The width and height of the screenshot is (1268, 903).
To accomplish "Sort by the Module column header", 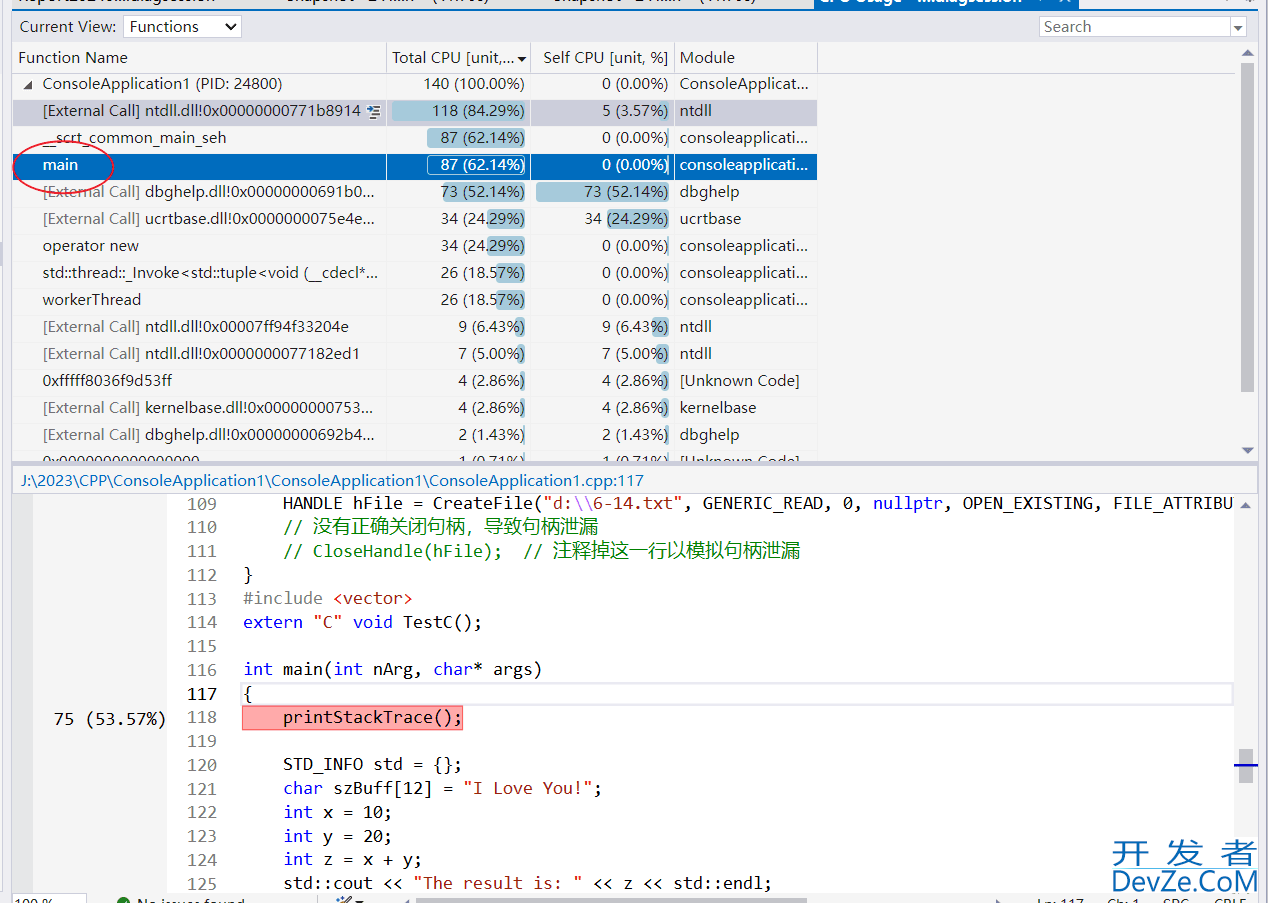I will 746,58.
